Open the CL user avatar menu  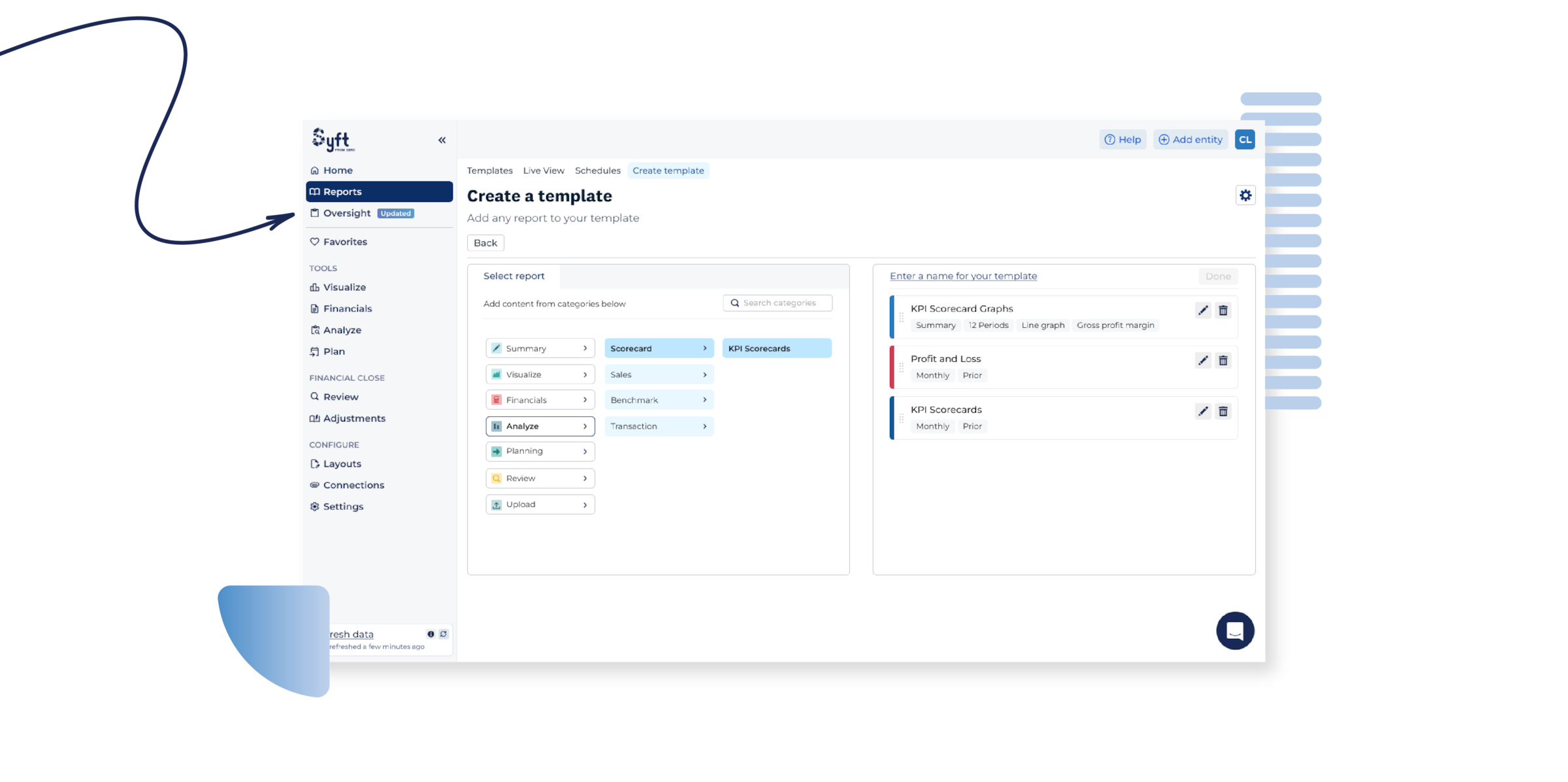tap(1245, 139)
